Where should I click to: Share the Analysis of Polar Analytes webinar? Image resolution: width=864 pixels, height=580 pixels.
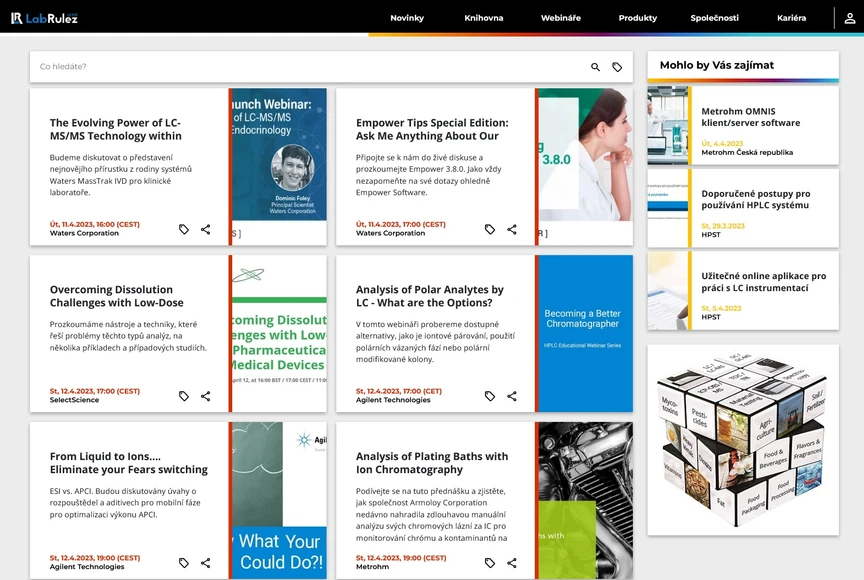pyautogui.click(x=512, y=396)
